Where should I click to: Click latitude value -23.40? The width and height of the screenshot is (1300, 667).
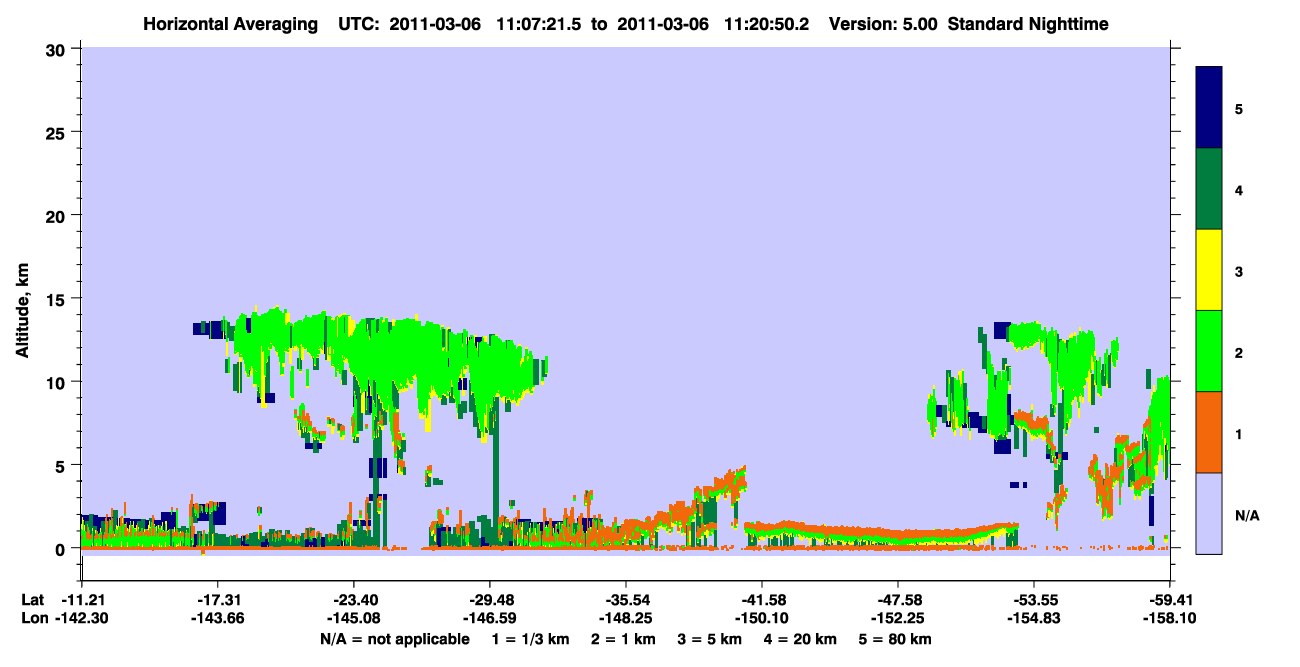(353, 600)
